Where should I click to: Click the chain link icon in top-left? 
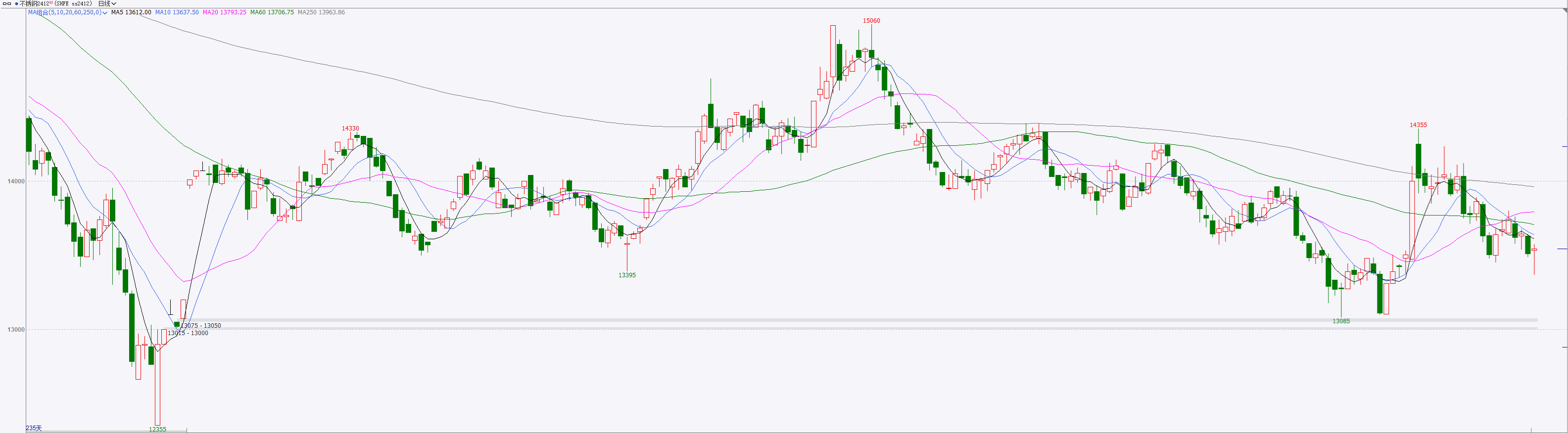[7, 3]
